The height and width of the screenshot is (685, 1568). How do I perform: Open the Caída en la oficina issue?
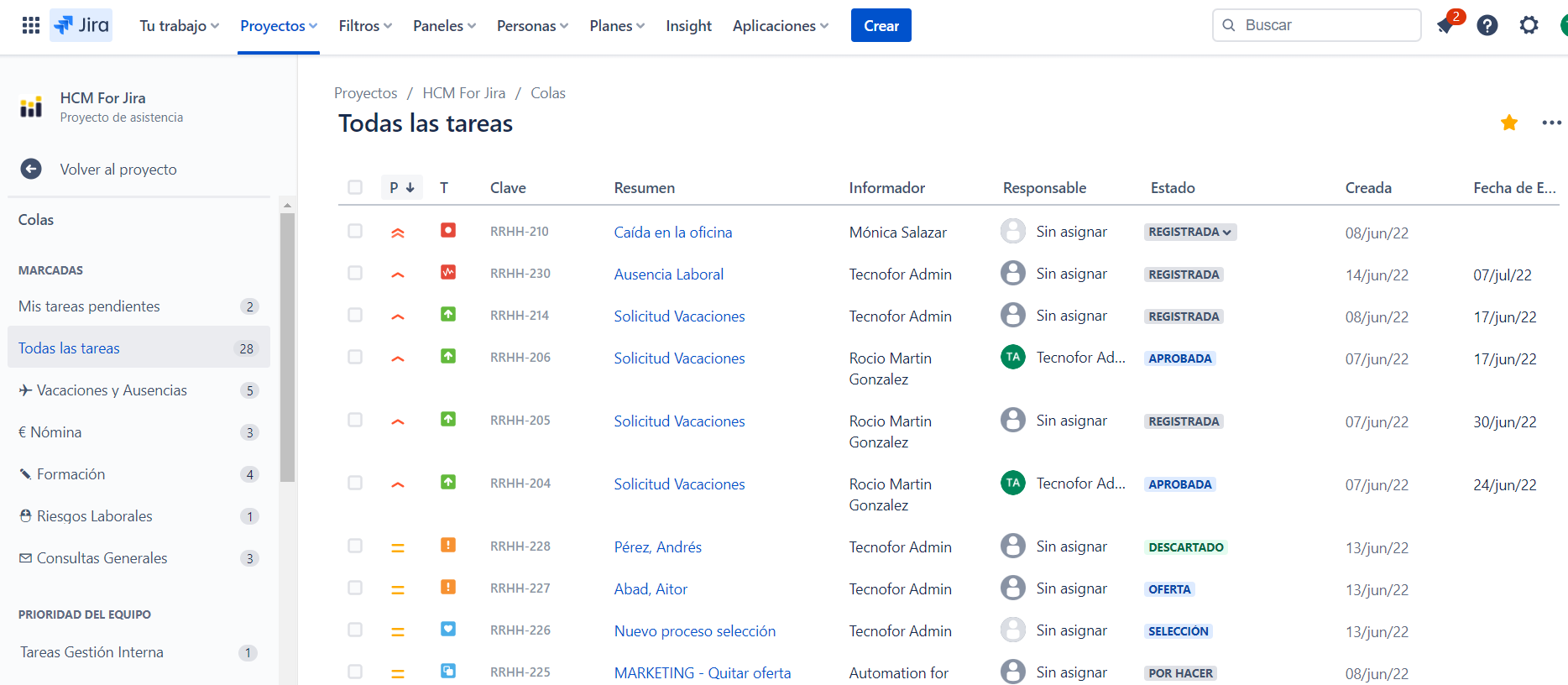tap(673, 233)
